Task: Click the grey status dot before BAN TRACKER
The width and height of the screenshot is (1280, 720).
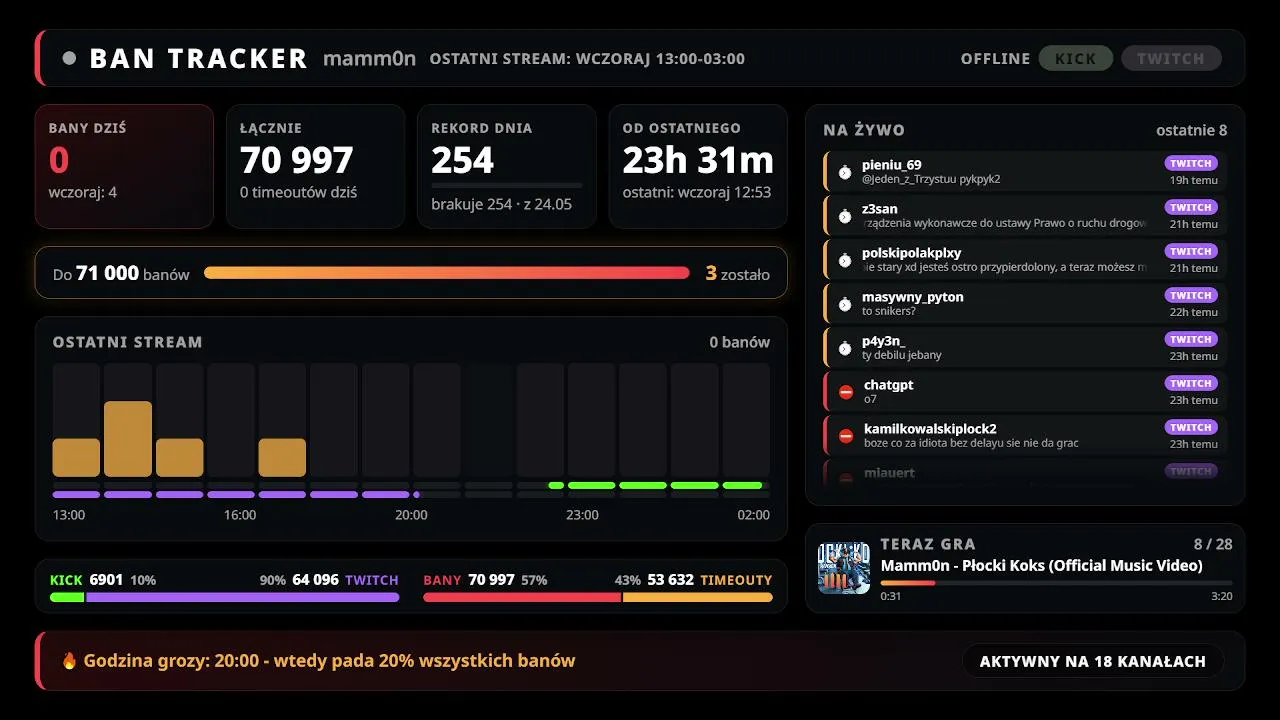Action: click(x=69, y=58)
